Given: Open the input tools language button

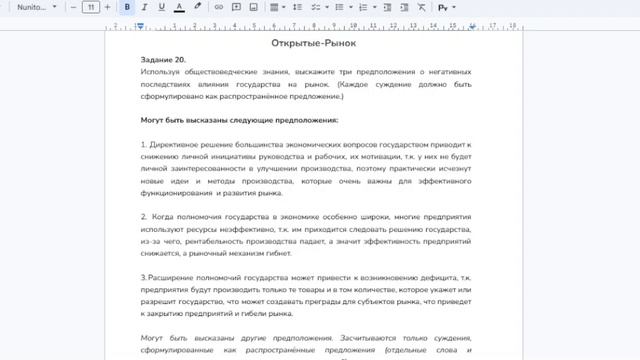Looking at the screenshot, I should tap(443, 7).
